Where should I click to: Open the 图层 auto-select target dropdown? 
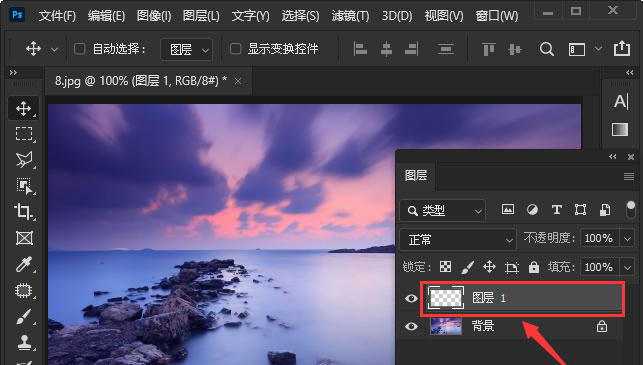[x=187, y=50]
